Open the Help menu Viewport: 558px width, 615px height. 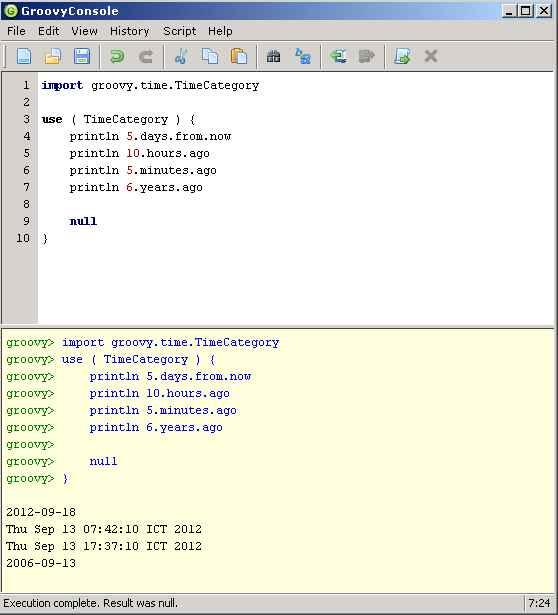[x=220, y=31]
